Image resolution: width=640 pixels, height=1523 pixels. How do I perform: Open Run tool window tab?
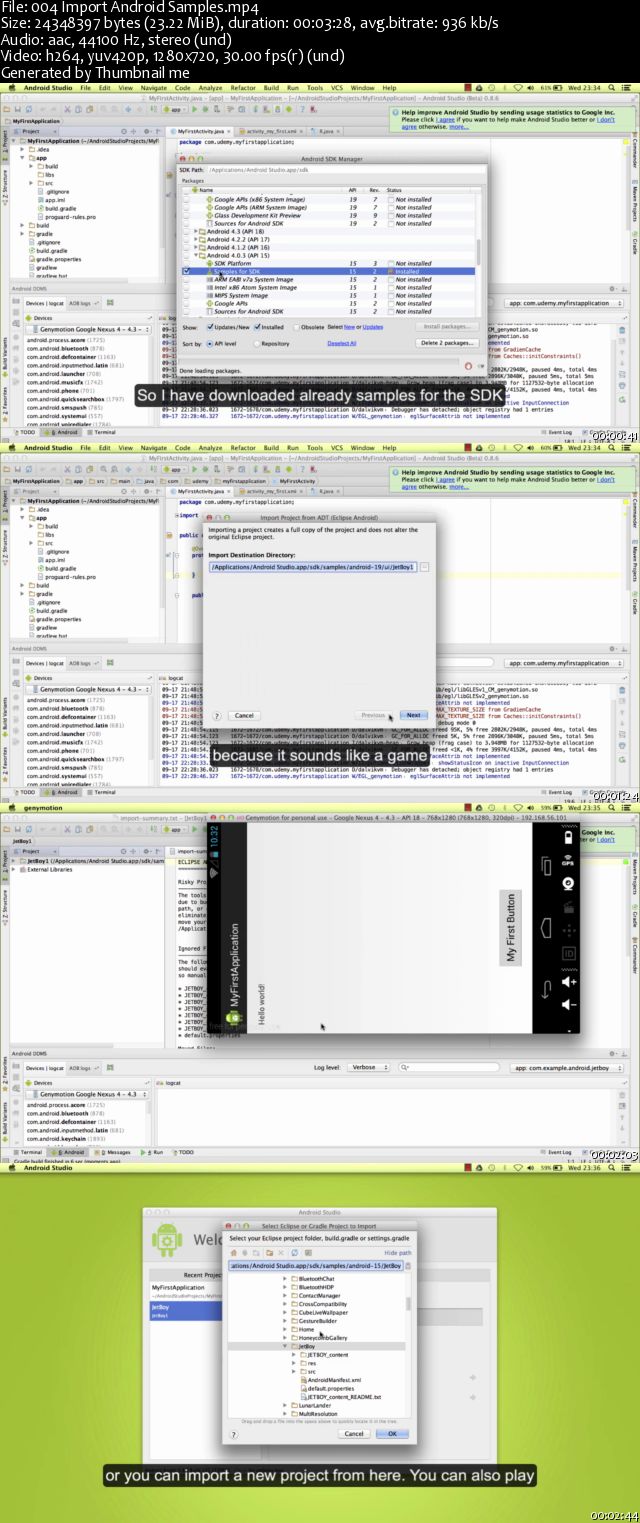click(x=155, y=1152)
